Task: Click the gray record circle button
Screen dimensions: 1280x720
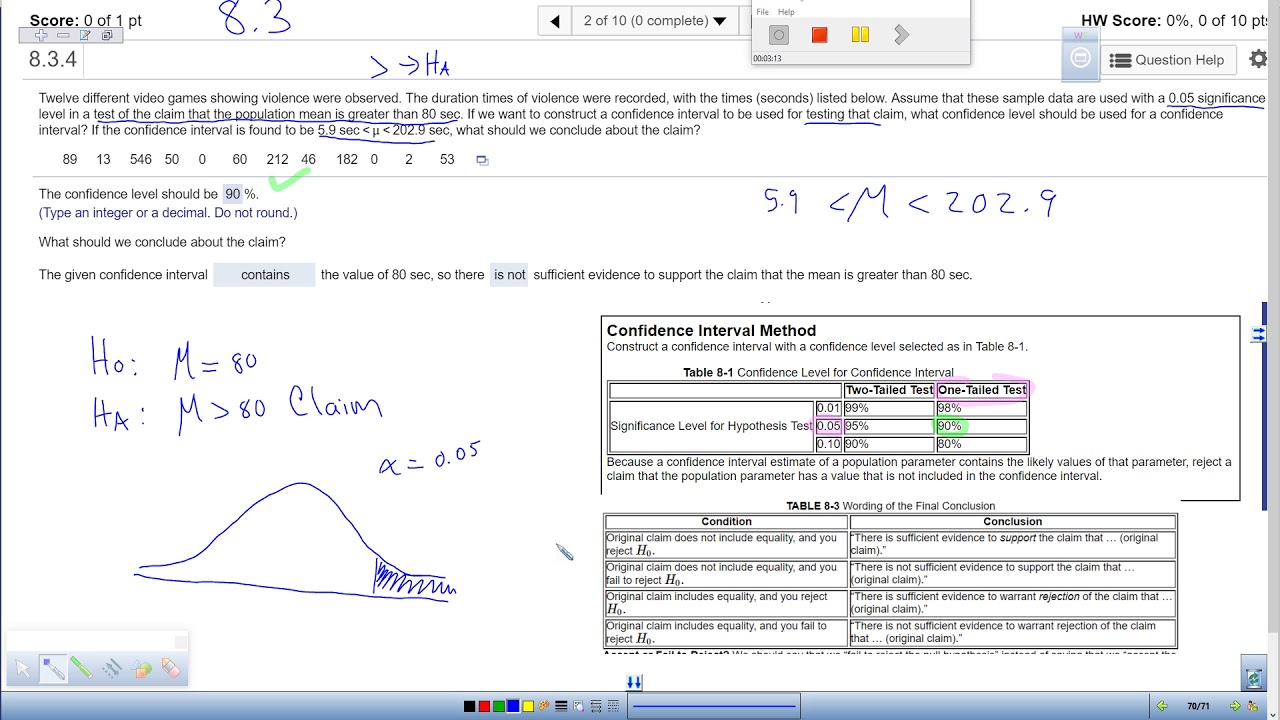Action: coord(779,35)
